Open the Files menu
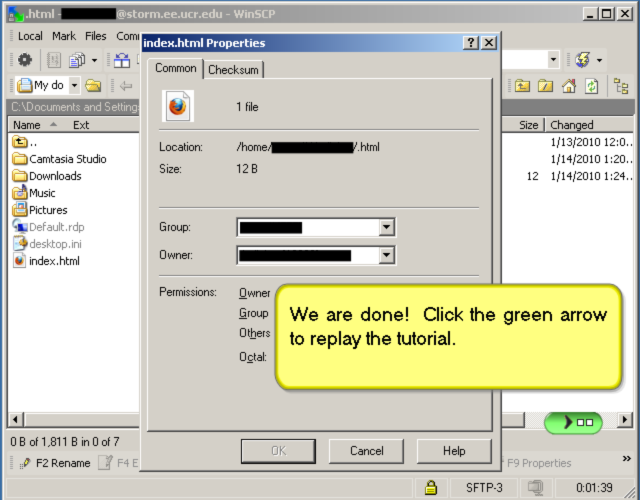The width and height of the screenshot is (640, 500). pos(96,36)
